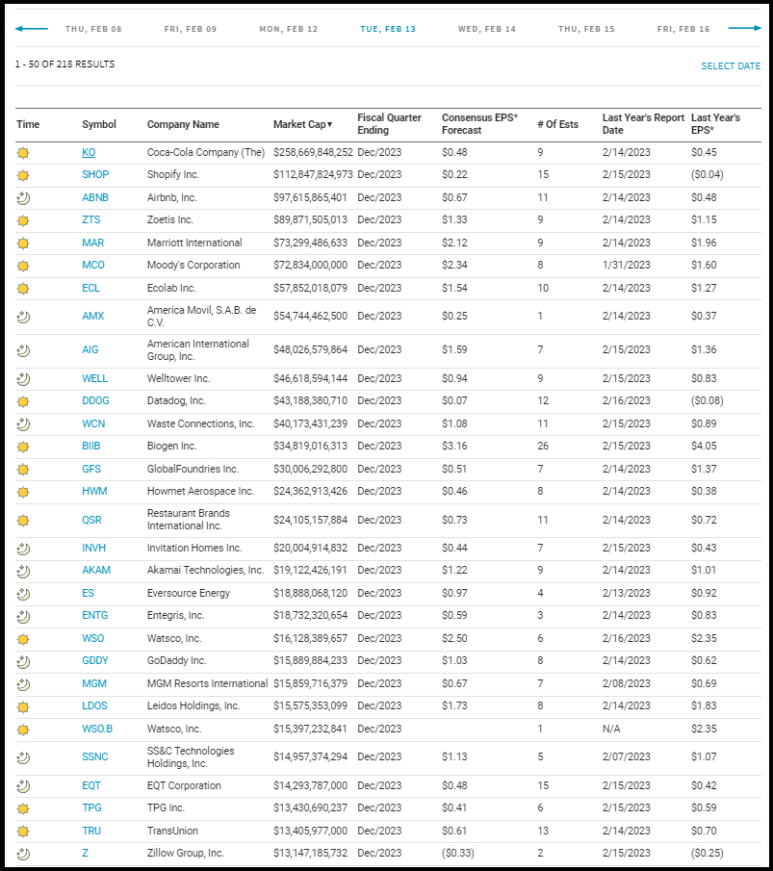Open the ENTG ticker link
Screen dimensions: 773x871
[95, 615]
